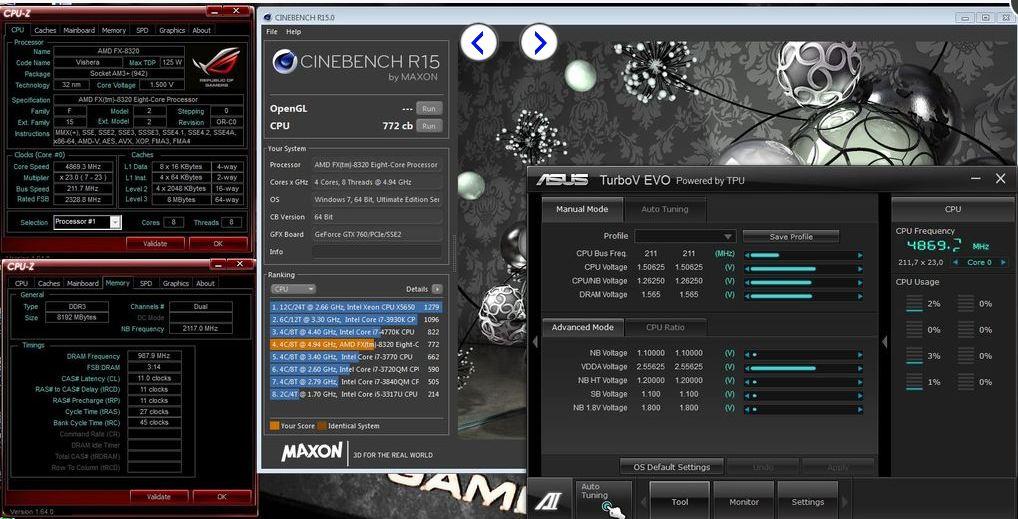This screenshot has width=1018, height=519.
Task: Select ranking row AMD FX-8320 Eight-C 772
Action: 356,344
